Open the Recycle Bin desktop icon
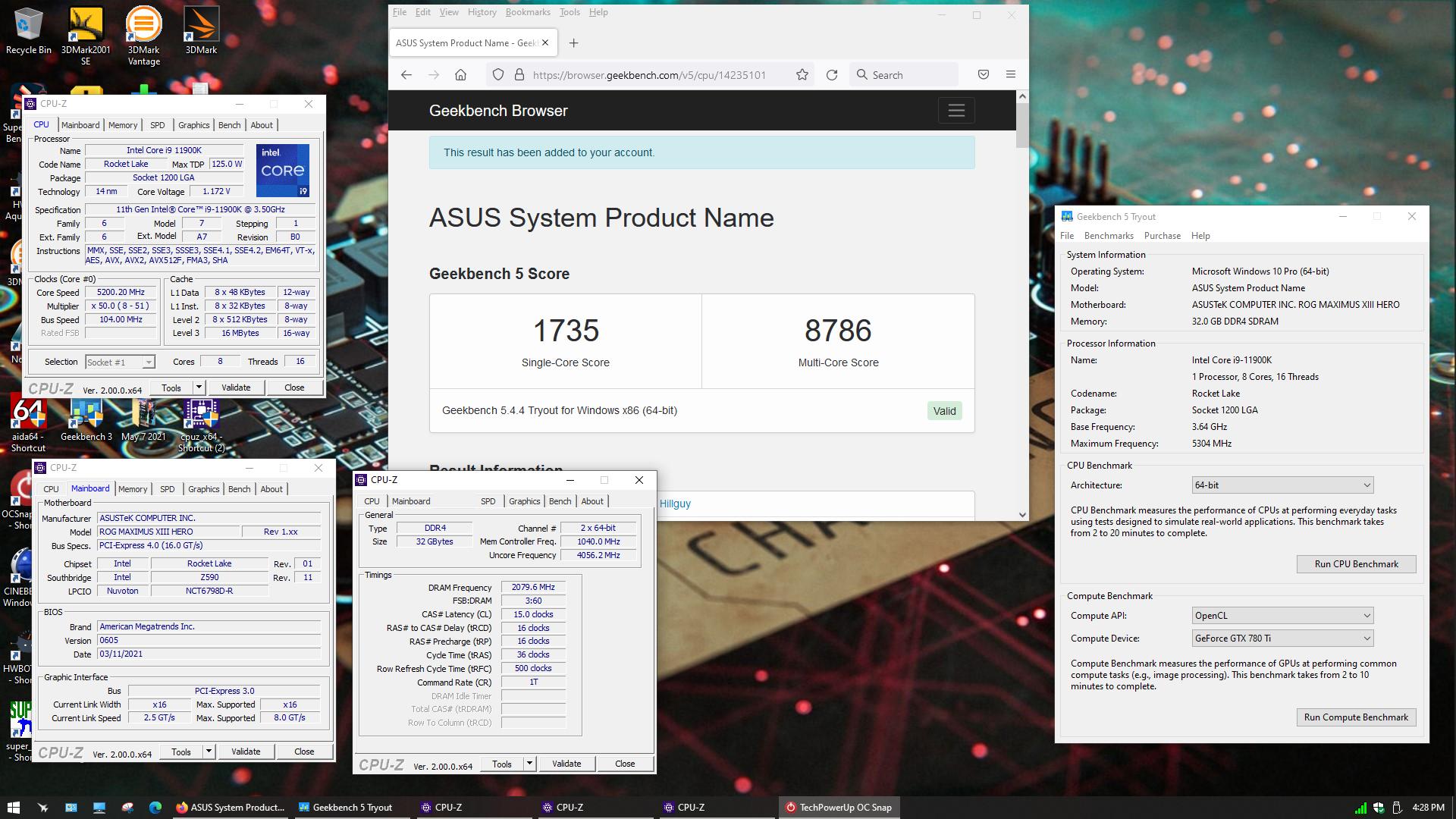Viewport: 1456px width, 819px height. tap(28, 30)
